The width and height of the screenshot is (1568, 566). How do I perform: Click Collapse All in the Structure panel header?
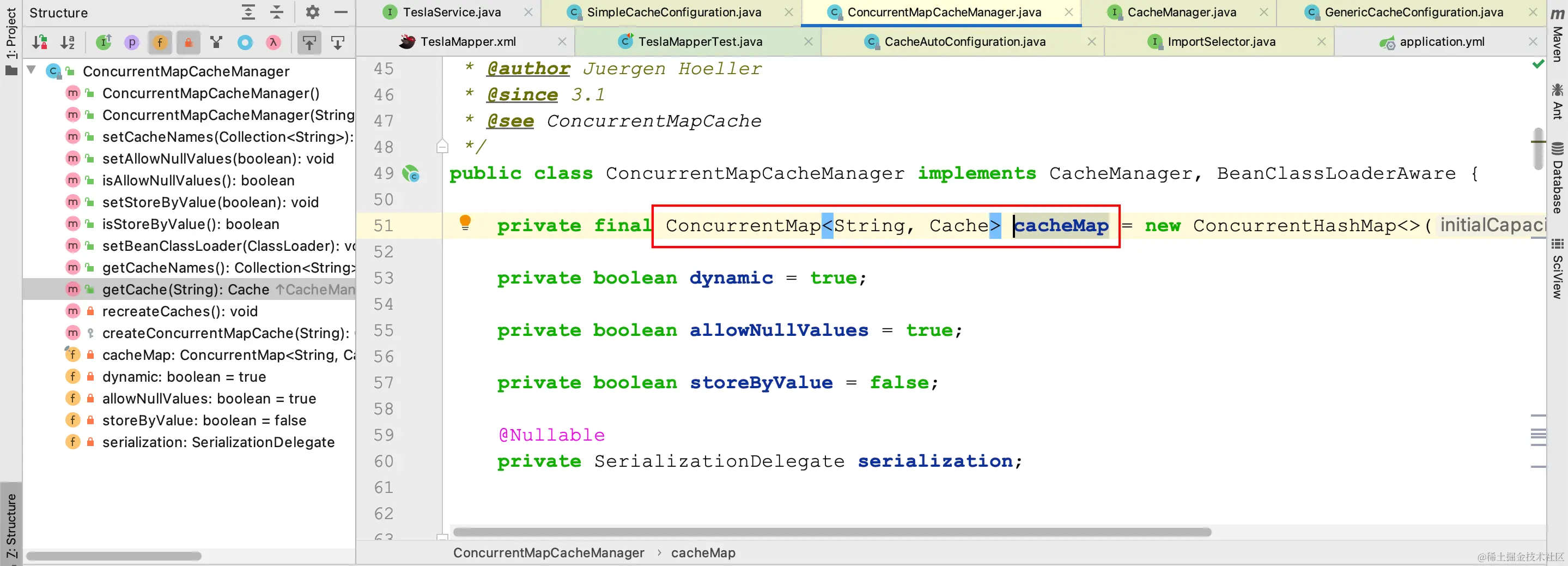click(x=277, y=12)
